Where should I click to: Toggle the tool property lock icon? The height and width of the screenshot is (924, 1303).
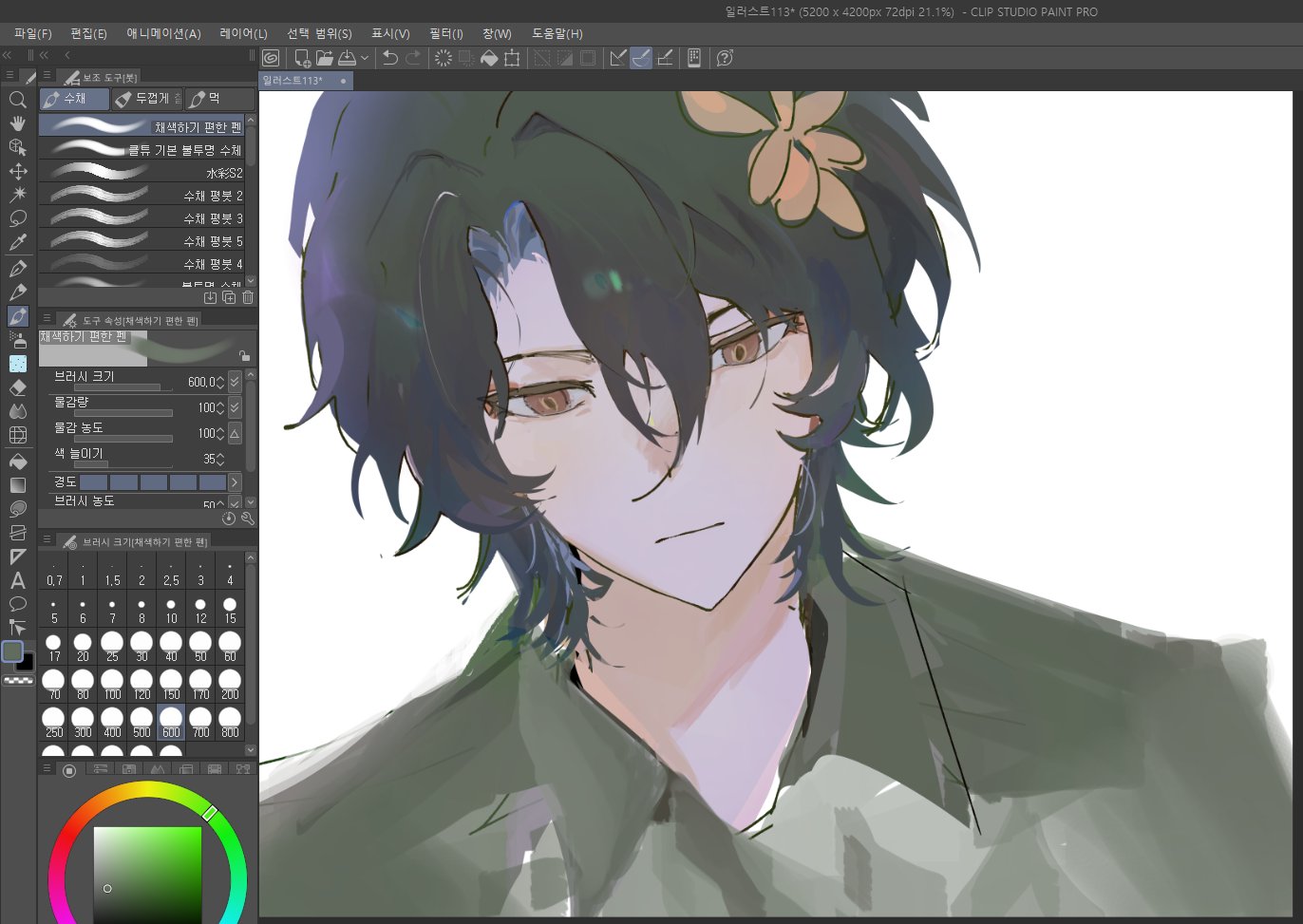tap(244, 356)
